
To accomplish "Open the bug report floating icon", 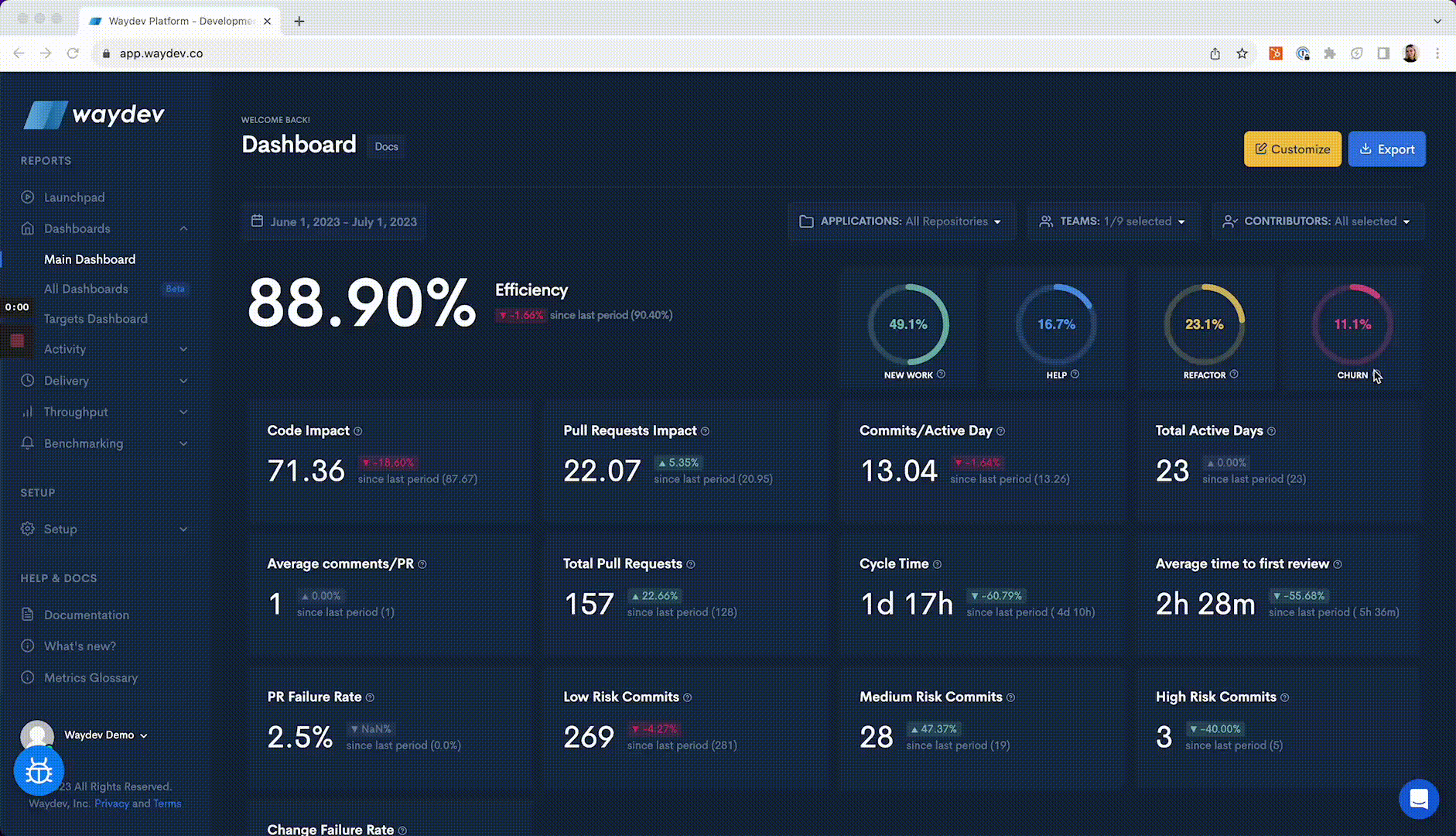I will pyautogui.click(x=39, y=771).
